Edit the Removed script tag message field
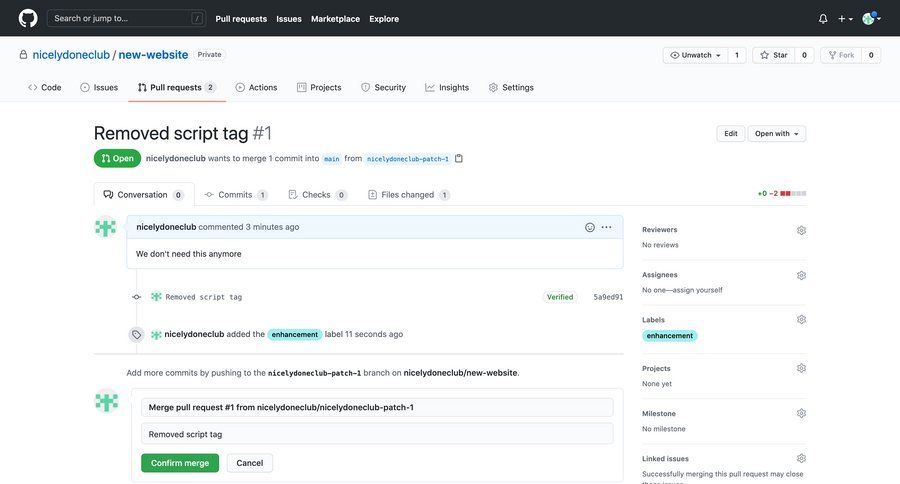The height and width of the screenshot is (484, 900). pos(377,434)
